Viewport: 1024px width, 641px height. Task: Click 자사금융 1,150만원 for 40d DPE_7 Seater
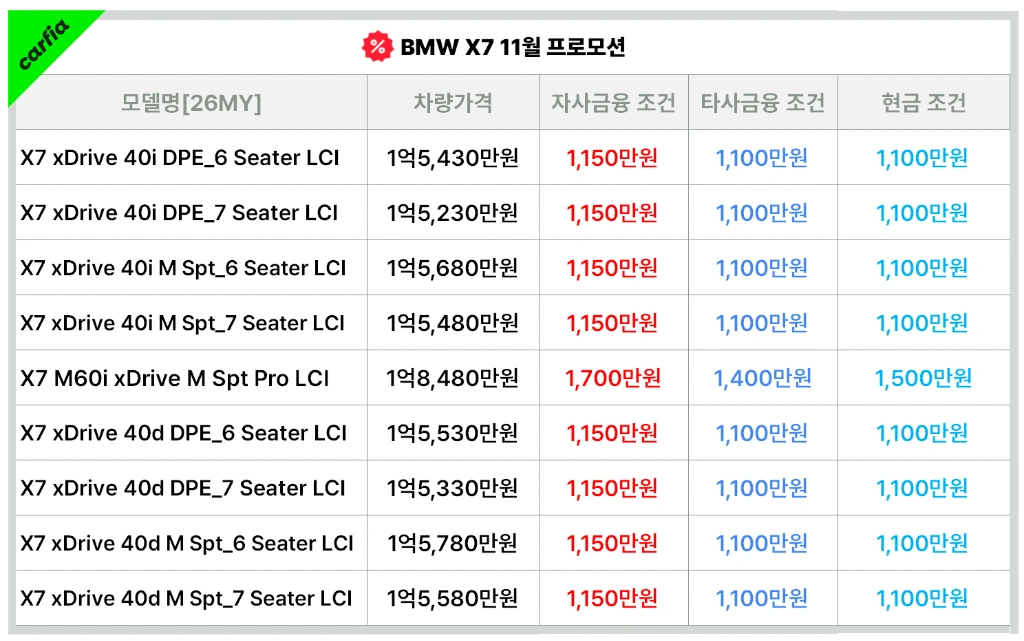click(x=612, y=488)
